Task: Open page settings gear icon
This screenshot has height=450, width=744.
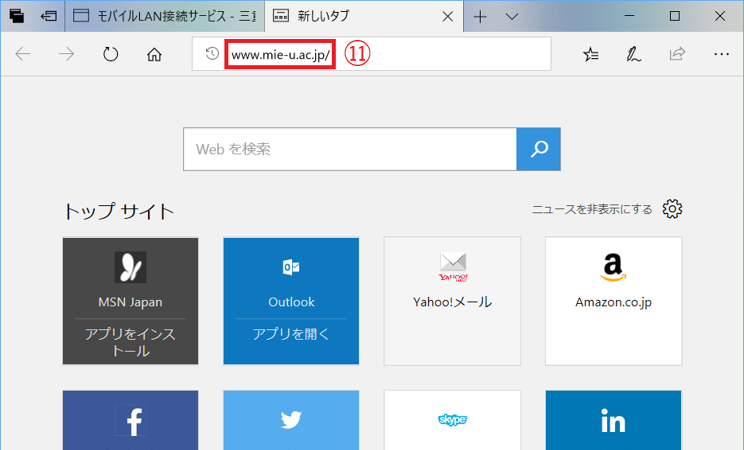Action: point(672,209)
